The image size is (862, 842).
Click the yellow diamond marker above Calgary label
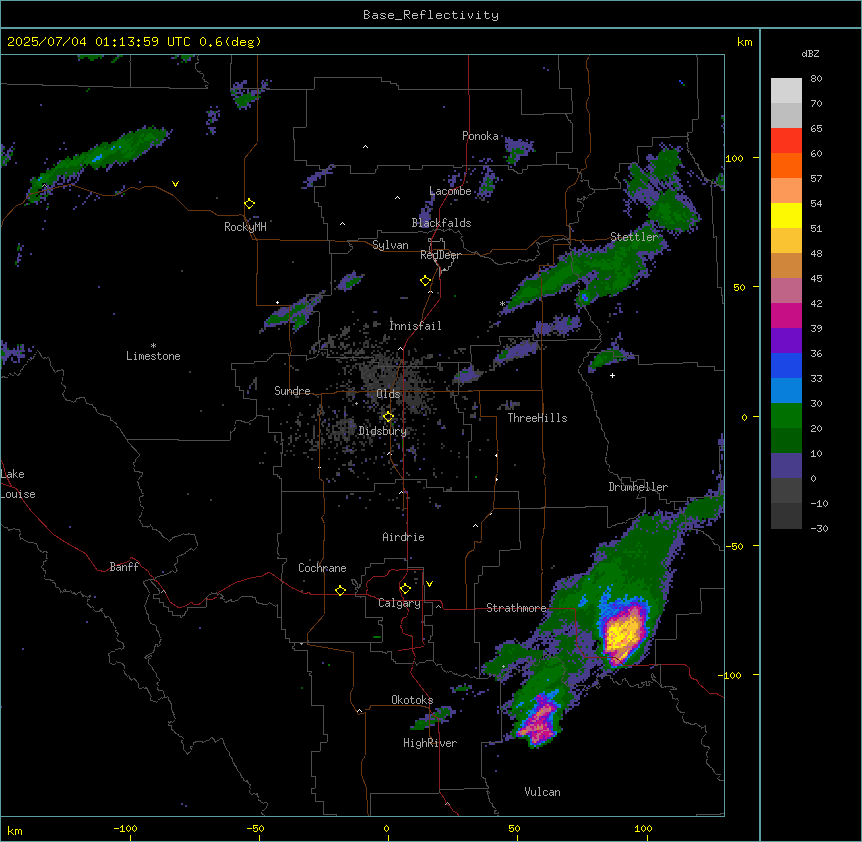(405, 589)
